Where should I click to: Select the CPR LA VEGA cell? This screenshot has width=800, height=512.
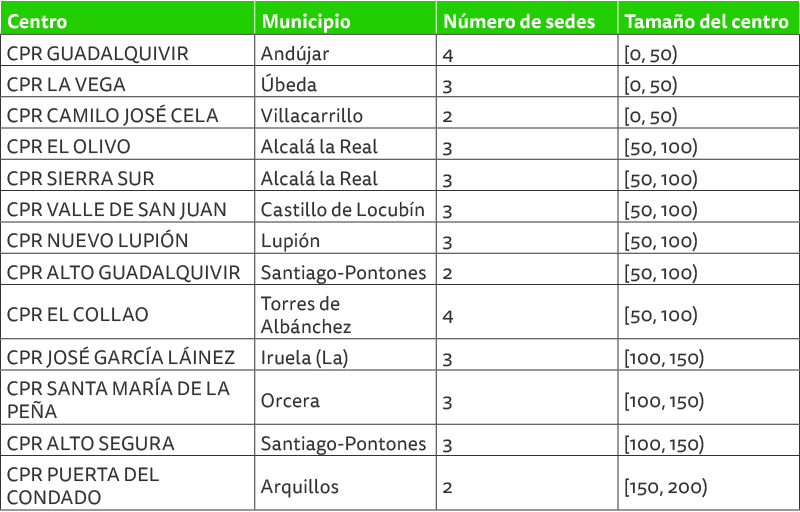pyautogui.click(x=128, y=82)
